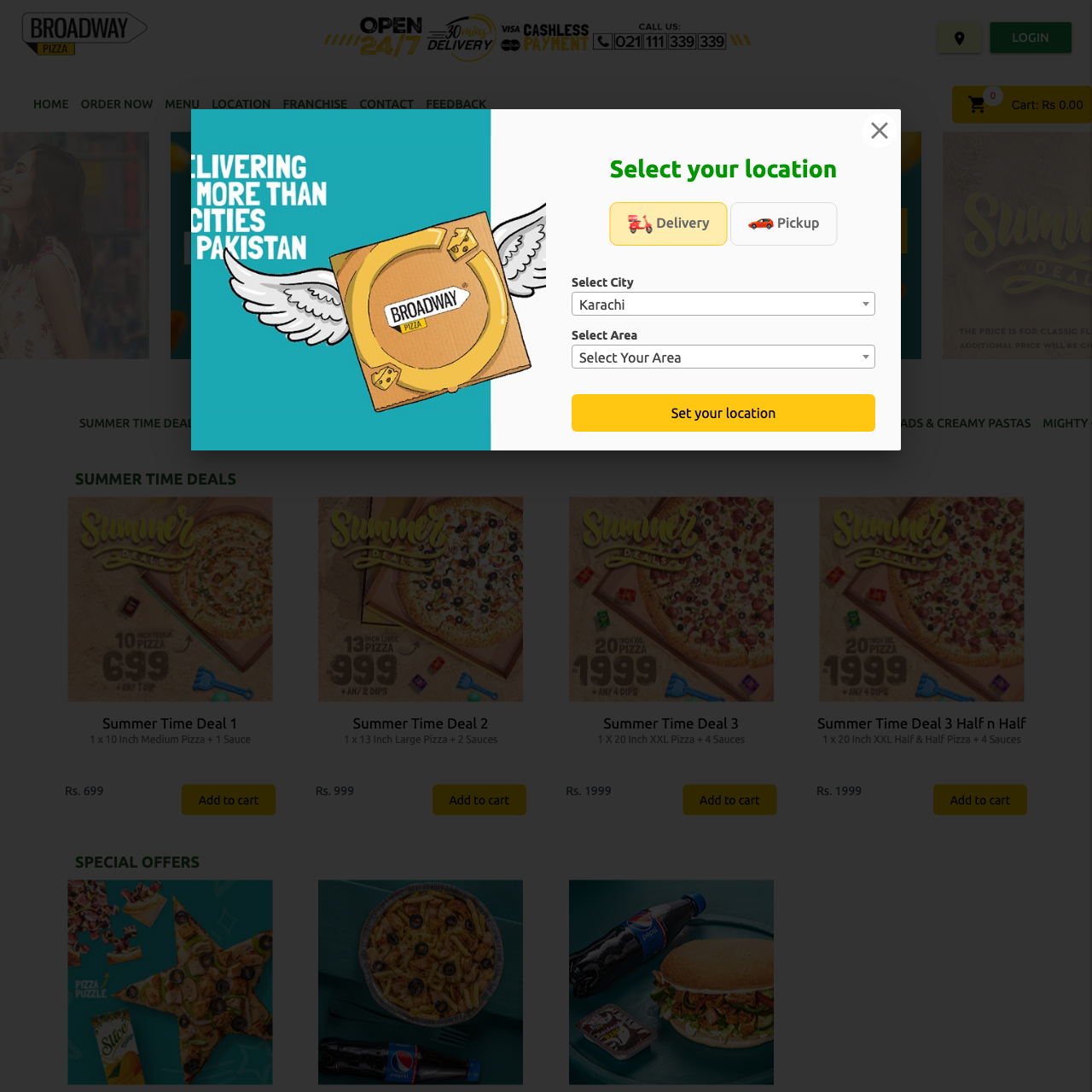
Task: Click the arrow of the city combo box
Action: click(865, 304)
